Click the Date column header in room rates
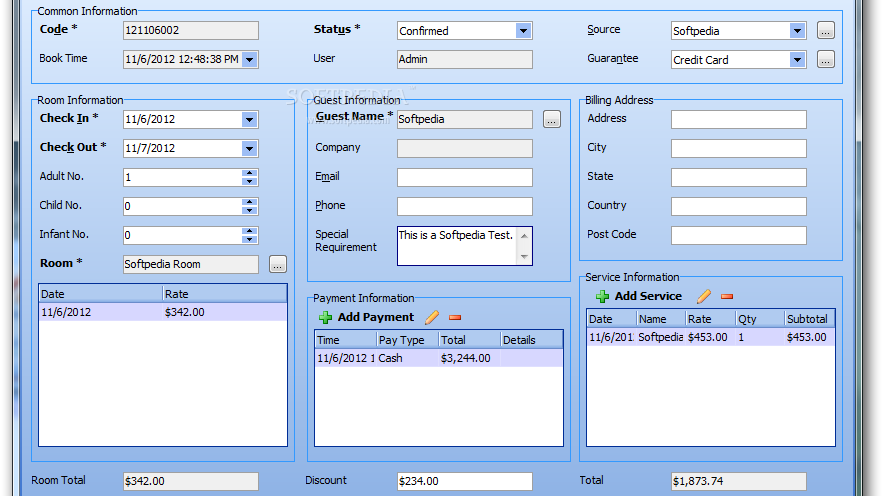 coord(100,294)
